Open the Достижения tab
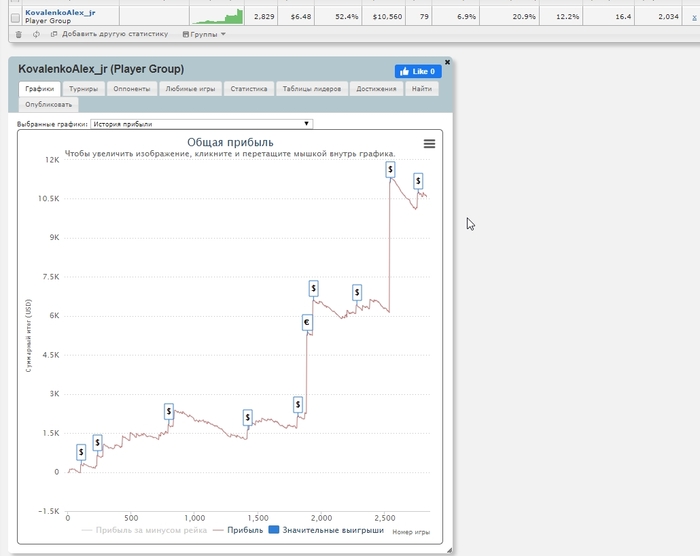Image resolution: width=700 pixels, height=556 pixels. (376, 89)
